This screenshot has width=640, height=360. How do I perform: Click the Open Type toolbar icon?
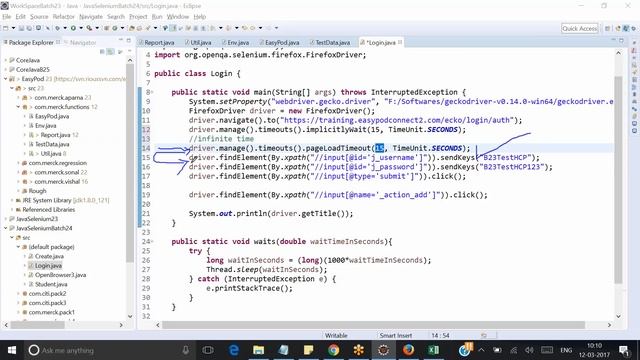point(131,28)
